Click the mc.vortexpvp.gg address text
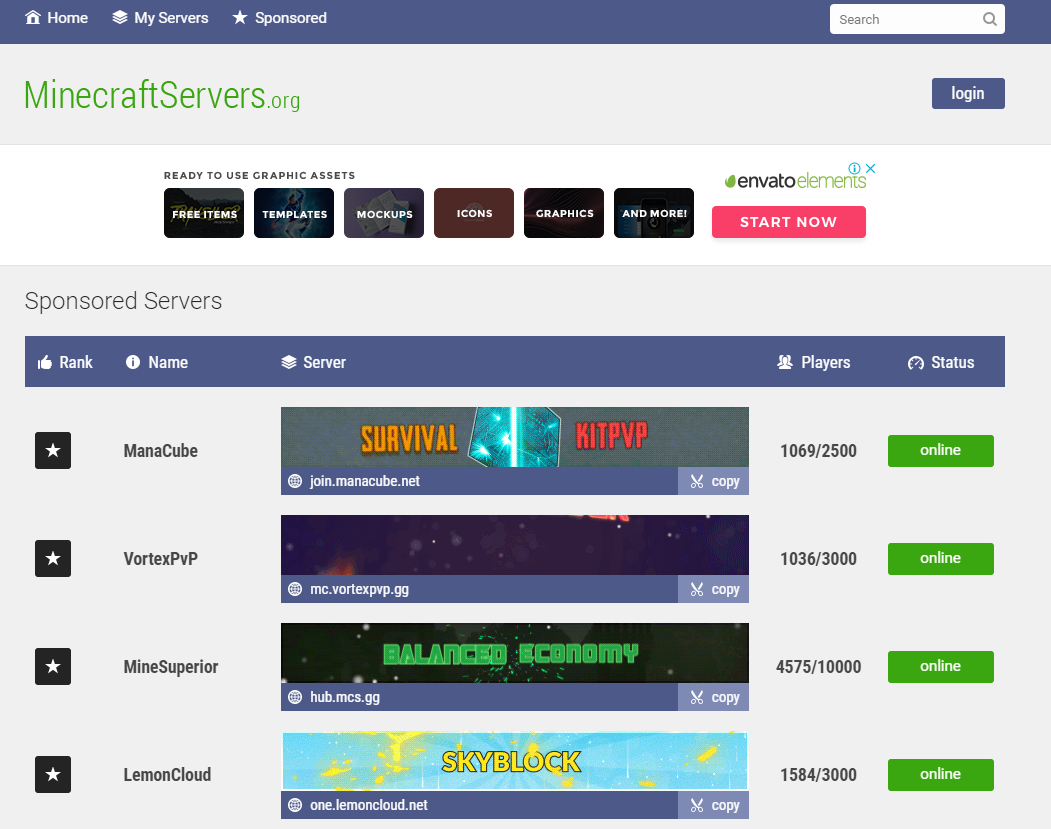The height and width of the screenshot is (829, 1051). [359, 589]
